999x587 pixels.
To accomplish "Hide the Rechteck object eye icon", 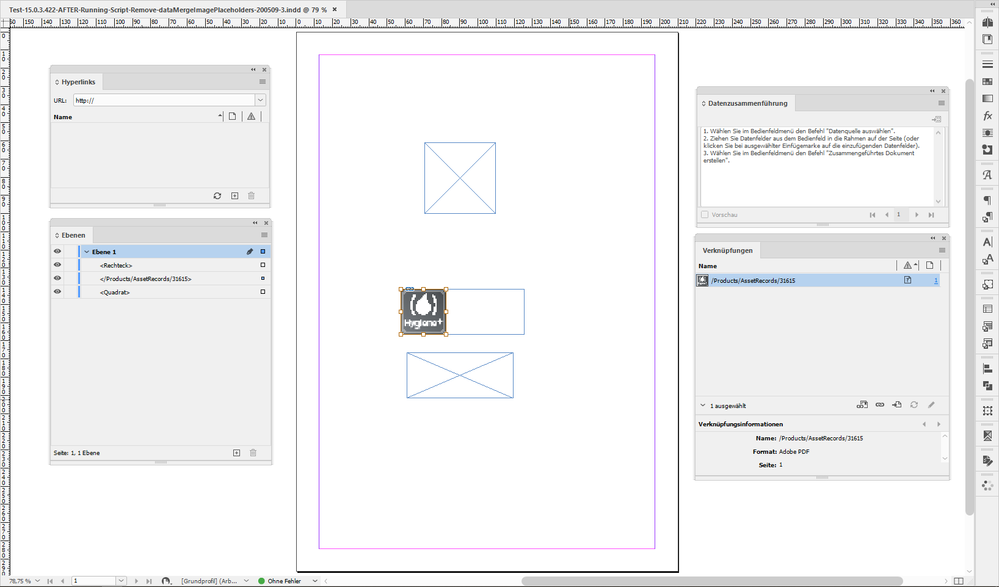I will coord(57,265).
